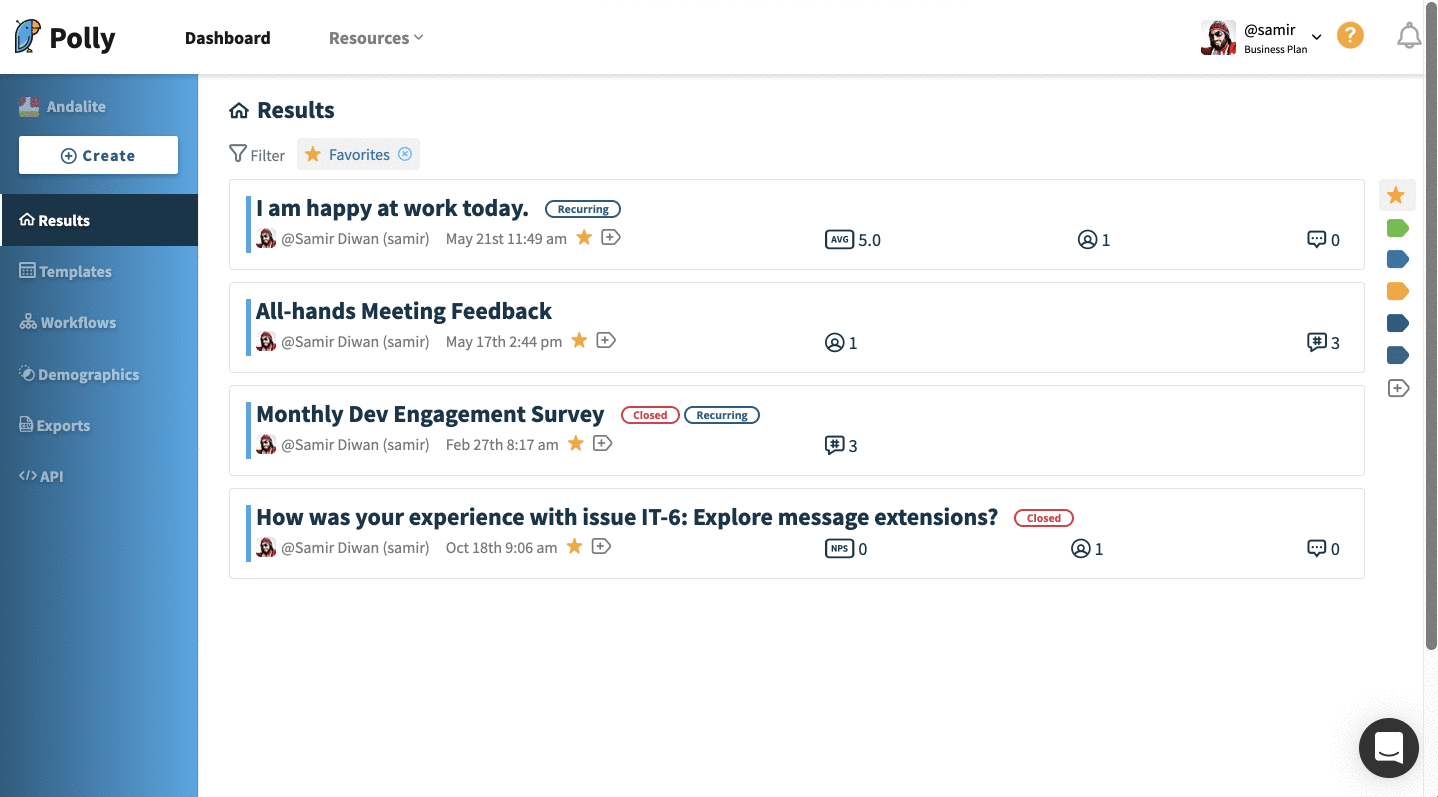
Task: Expand the Resources dropdown menu
Action: 376,38
